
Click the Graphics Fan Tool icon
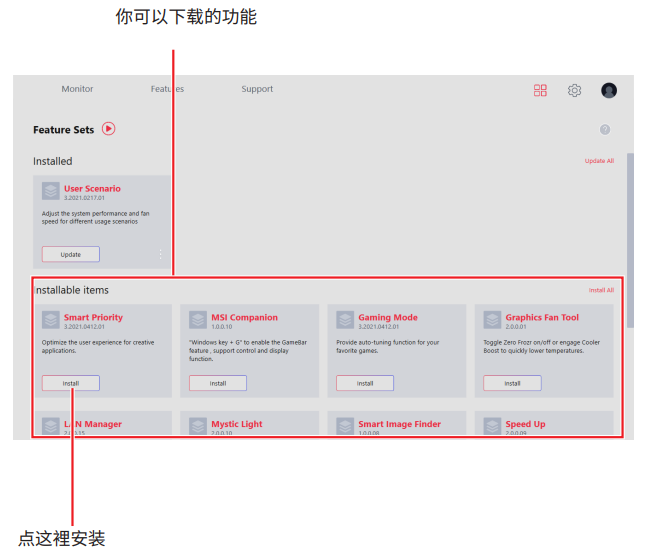(x=492, y=320)
